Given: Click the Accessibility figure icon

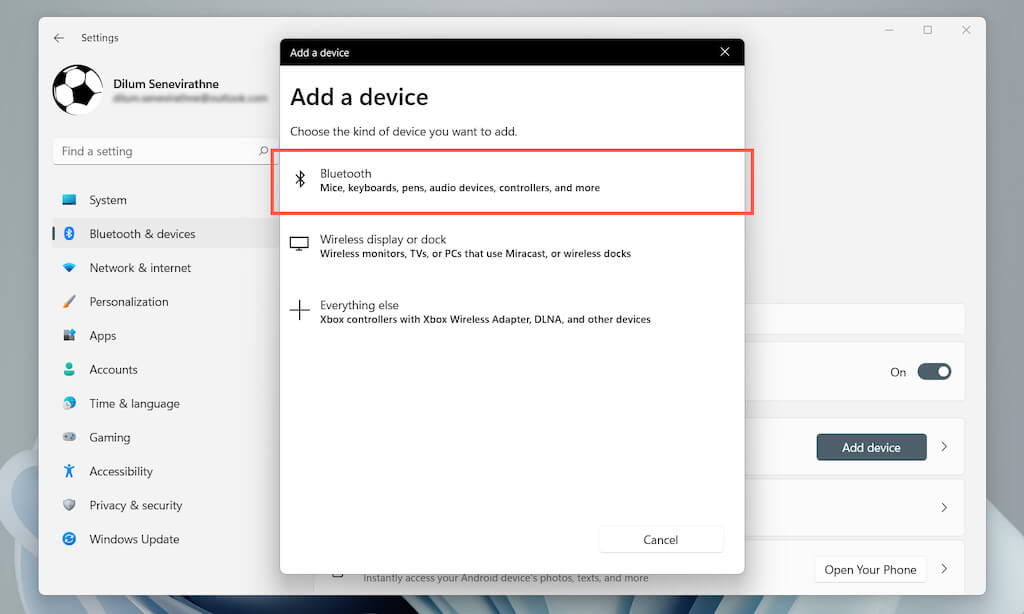Looking at the screenshot, I should tap(69, 471).
